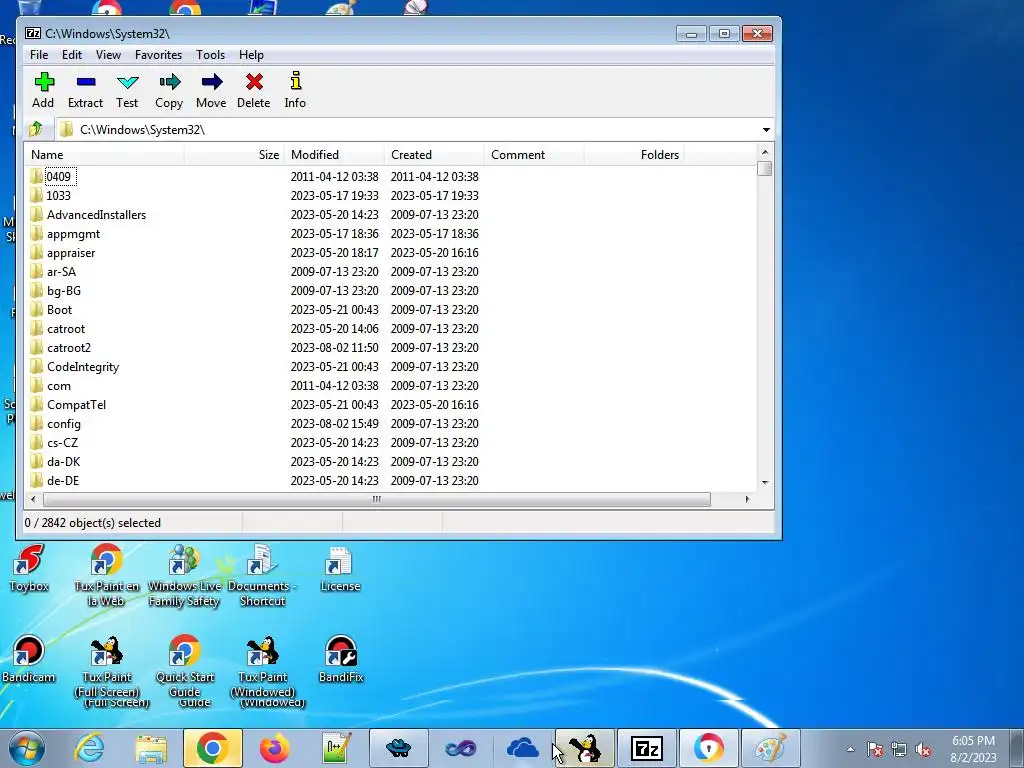Launch Tux Paint (Windowed) shortcut
Screen dimensions: 1024x768
coord(262,666)
